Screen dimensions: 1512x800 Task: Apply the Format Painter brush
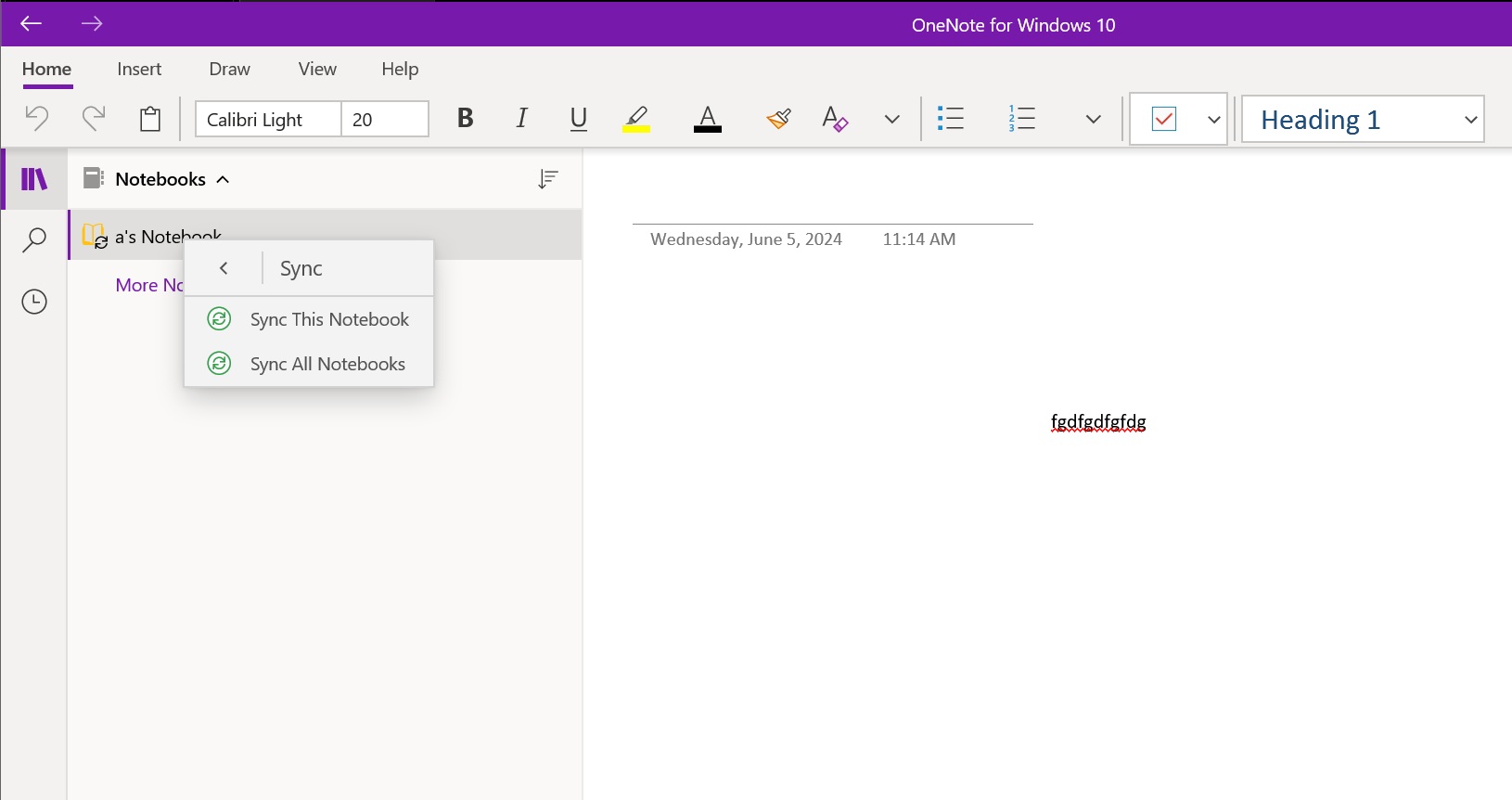[x=778, y=119]
